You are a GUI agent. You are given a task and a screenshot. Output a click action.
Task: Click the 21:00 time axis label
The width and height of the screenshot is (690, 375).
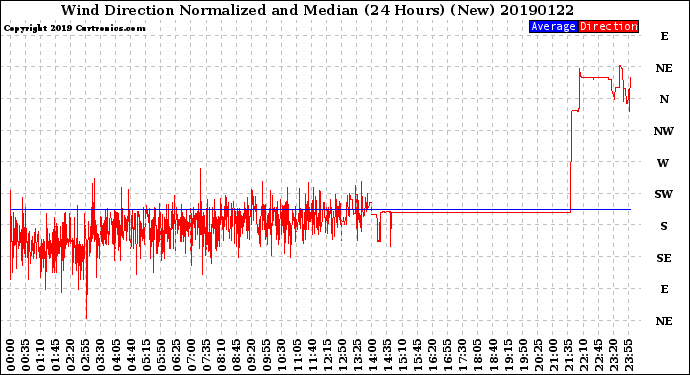pos(553,355)
